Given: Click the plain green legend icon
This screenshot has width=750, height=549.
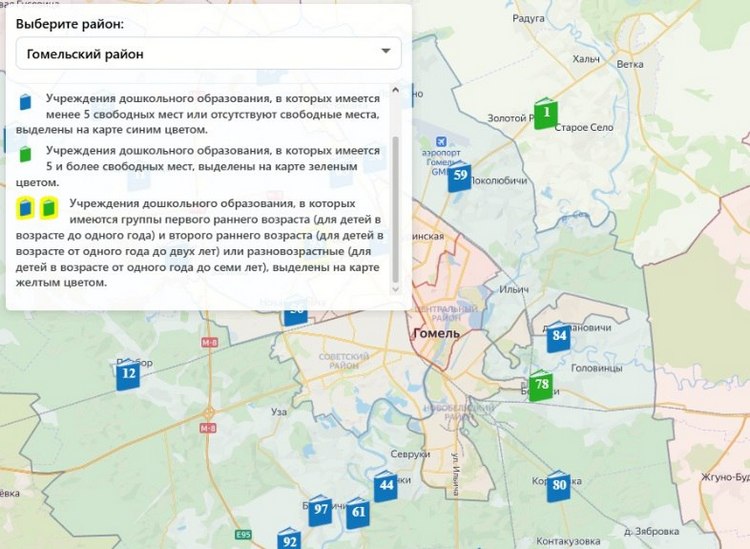Looking at the screenshot, I should tap(26, 155).
